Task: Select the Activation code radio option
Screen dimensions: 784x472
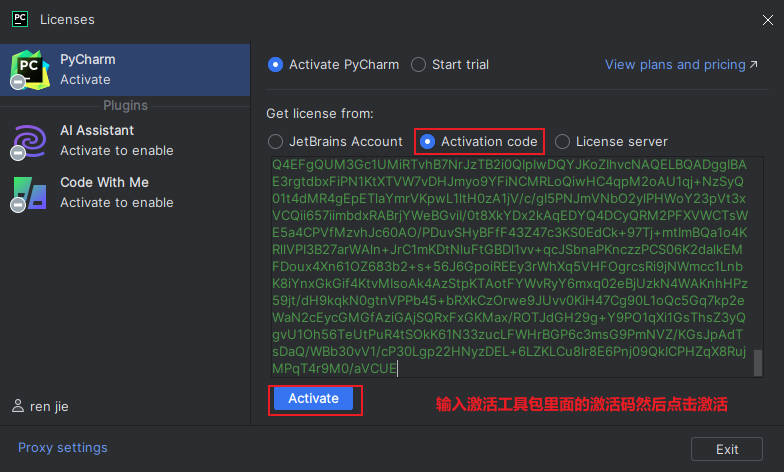Action: tap(428, 142)
